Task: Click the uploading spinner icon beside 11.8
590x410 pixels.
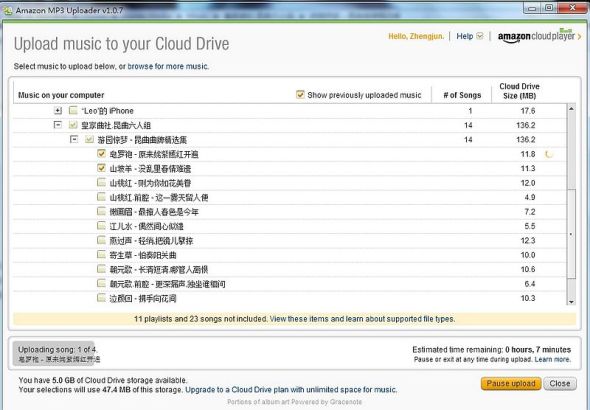Action: click(549, 154)
